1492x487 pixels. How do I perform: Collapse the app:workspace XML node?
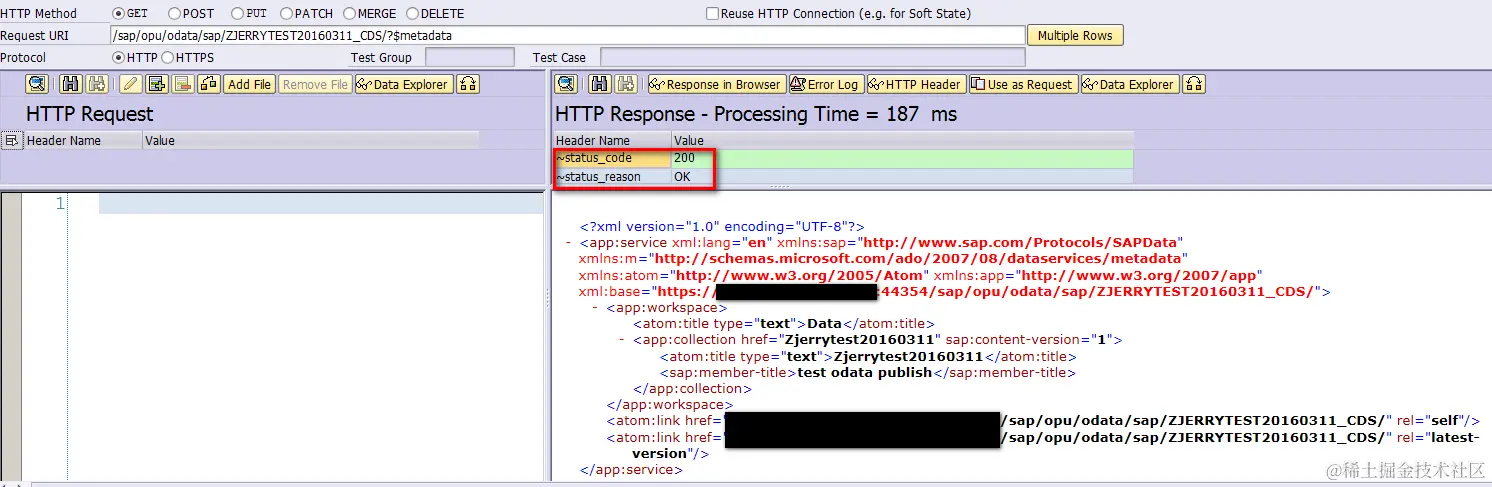click(595, 308)
